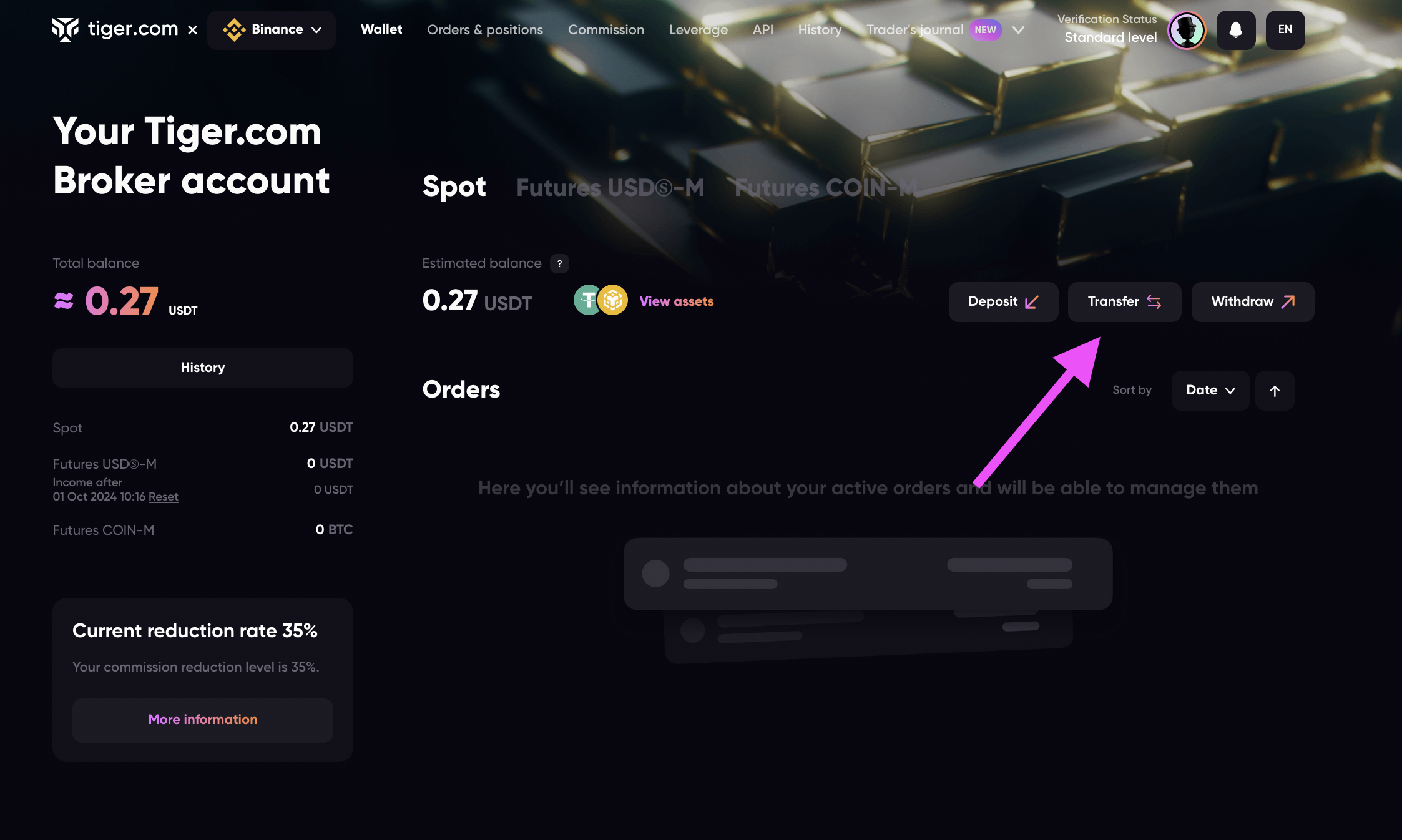Open the user profile avatar
The image size is (1402, 840).
[x=1186, y=30]
